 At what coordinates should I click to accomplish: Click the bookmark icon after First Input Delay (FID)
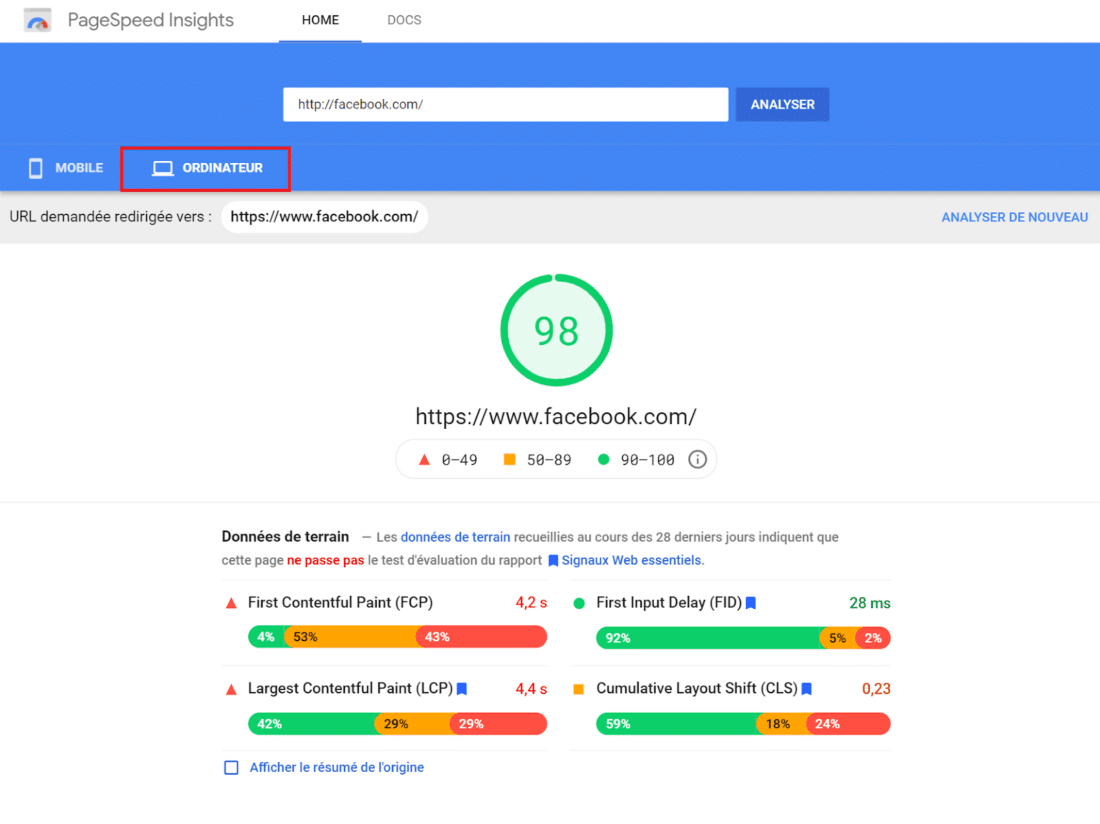pos(751,603)
